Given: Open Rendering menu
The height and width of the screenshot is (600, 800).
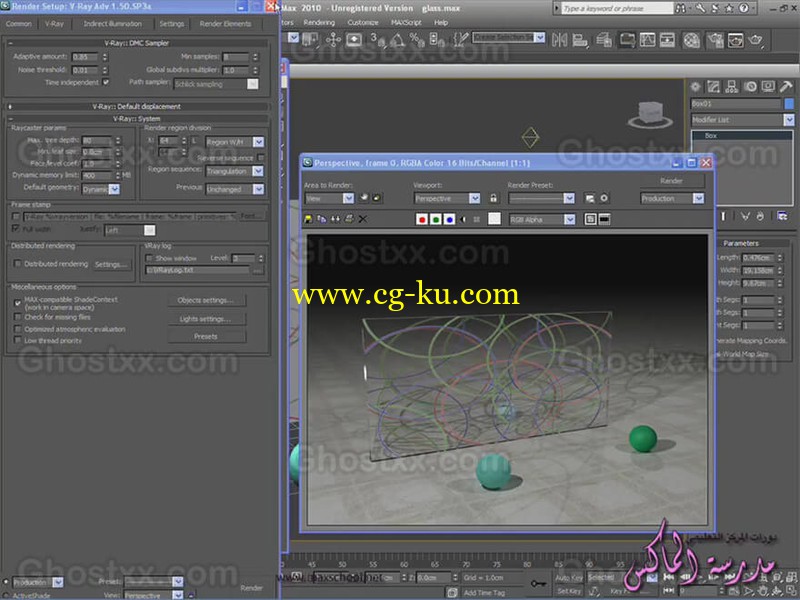Looking at the screenshot, I should [x=319, y=22].
